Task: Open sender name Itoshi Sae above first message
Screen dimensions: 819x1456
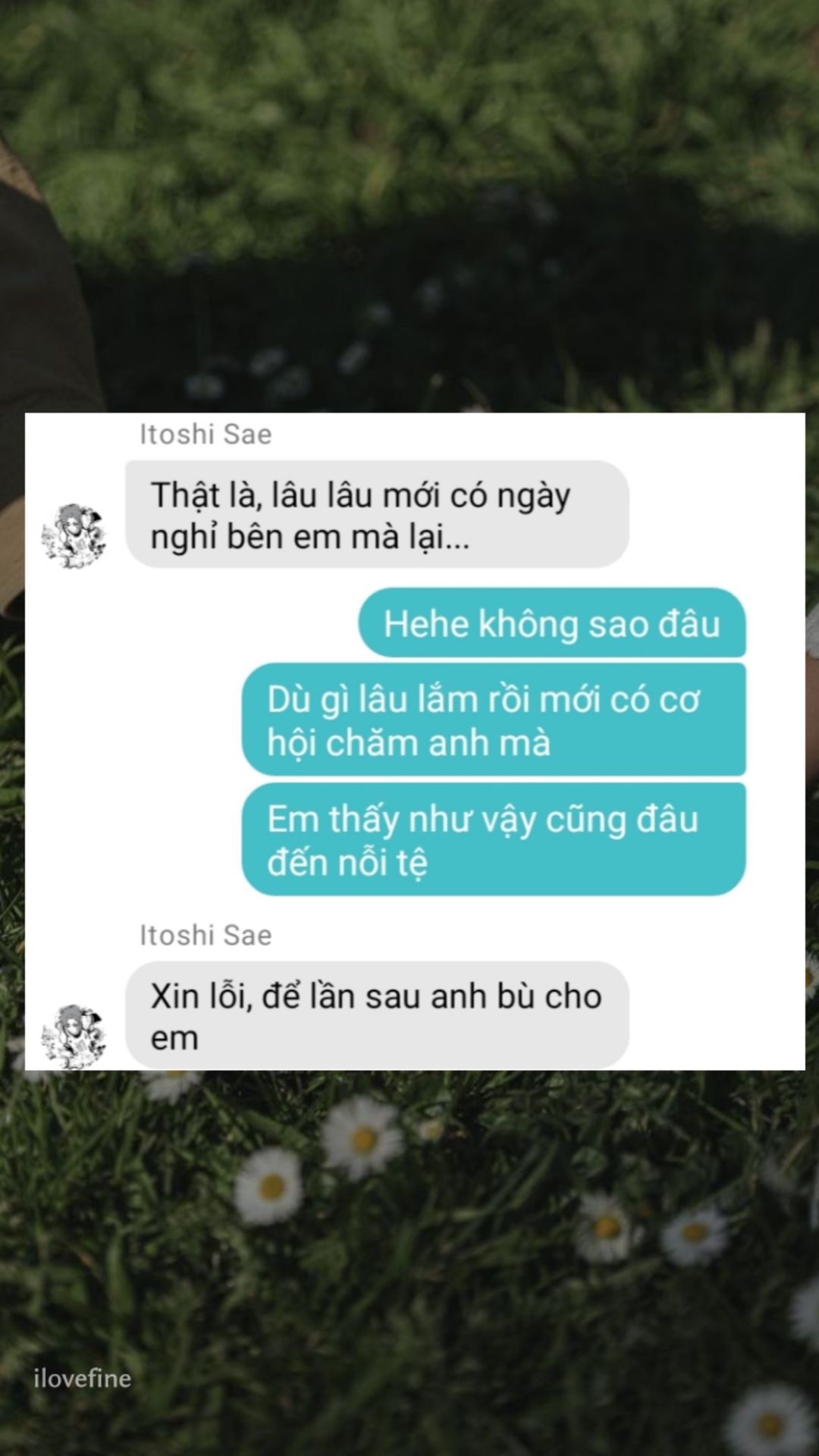Action: (206, 435)
